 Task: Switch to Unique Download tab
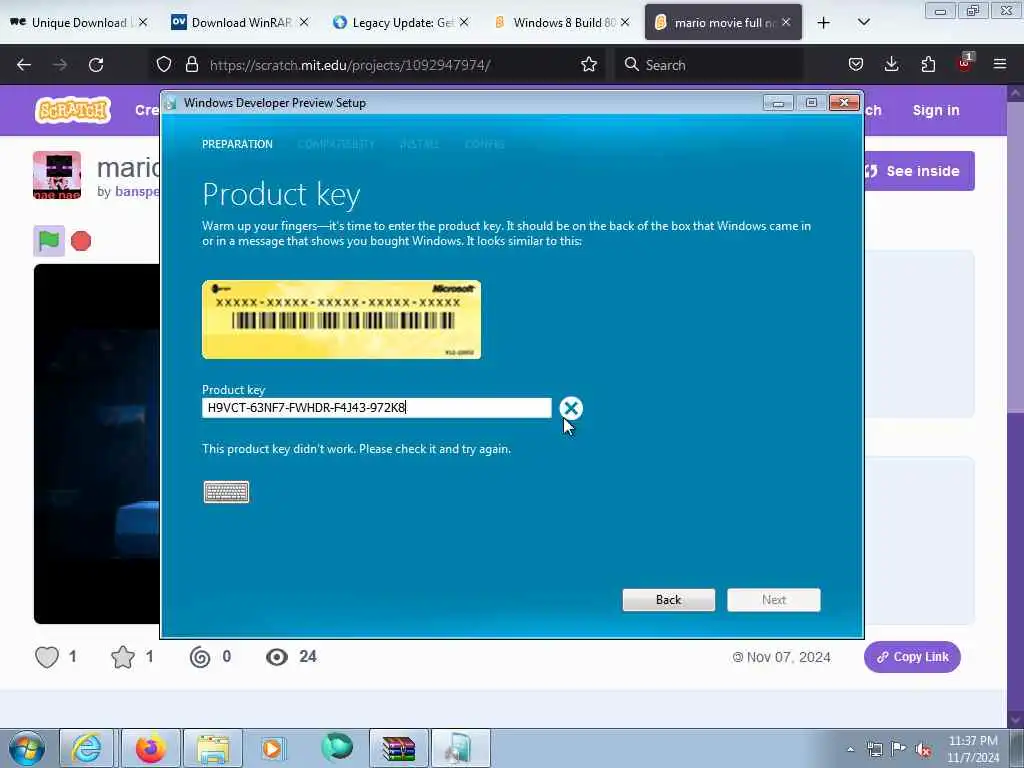pyautogui.click(x=78, y=23)
